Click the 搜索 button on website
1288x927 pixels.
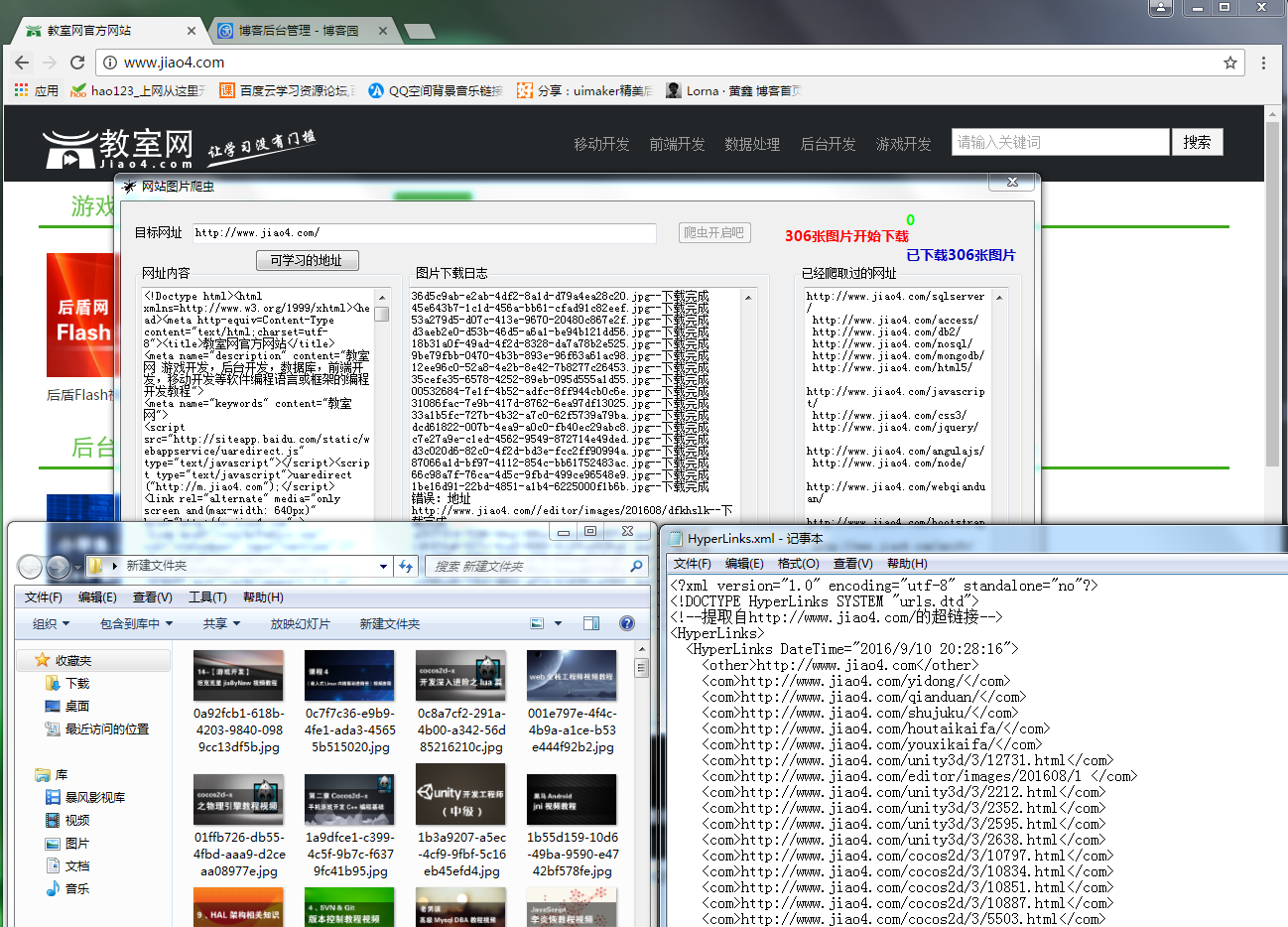point(1197,142)
